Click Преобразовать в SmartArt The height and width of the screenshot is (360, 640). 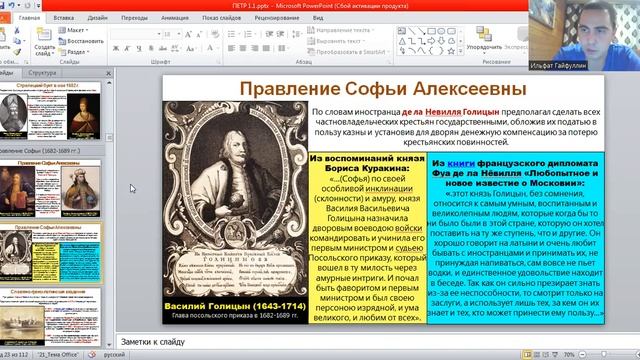click(x=348, y=52)
